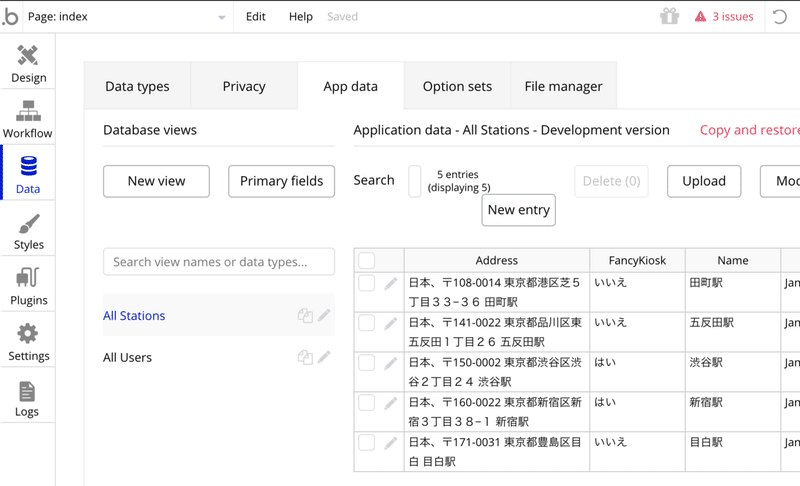
Task: Expand the Page: index dropdown
Action: coord(127,17)
